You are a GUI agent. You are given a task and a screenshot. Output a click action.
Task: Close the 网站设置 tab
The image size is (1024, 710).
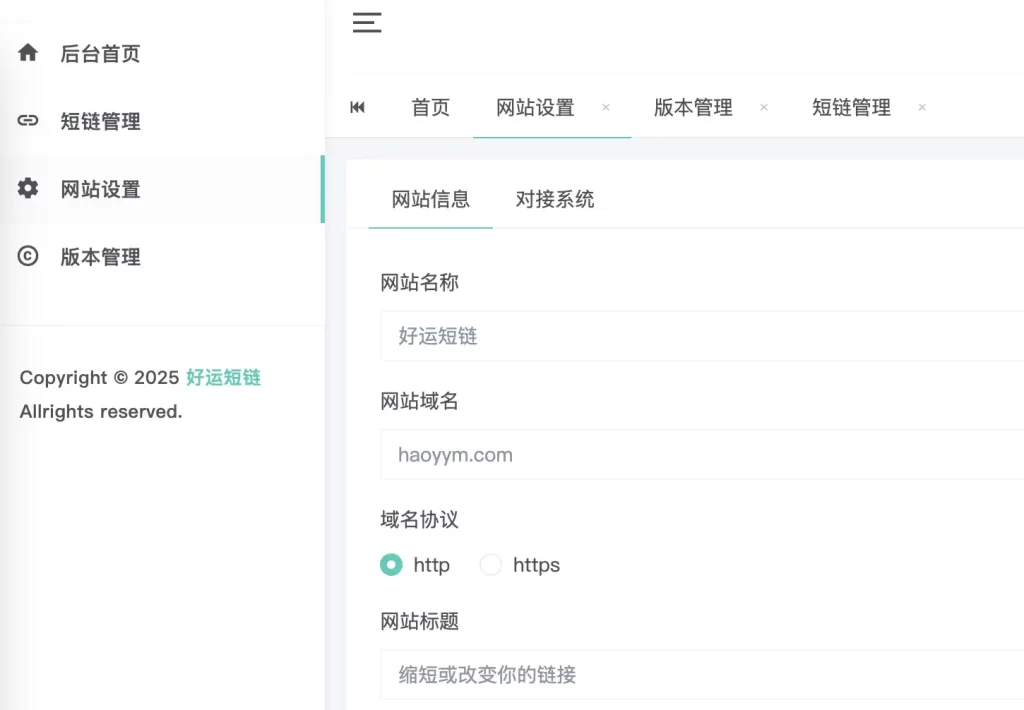click(605, 108)
